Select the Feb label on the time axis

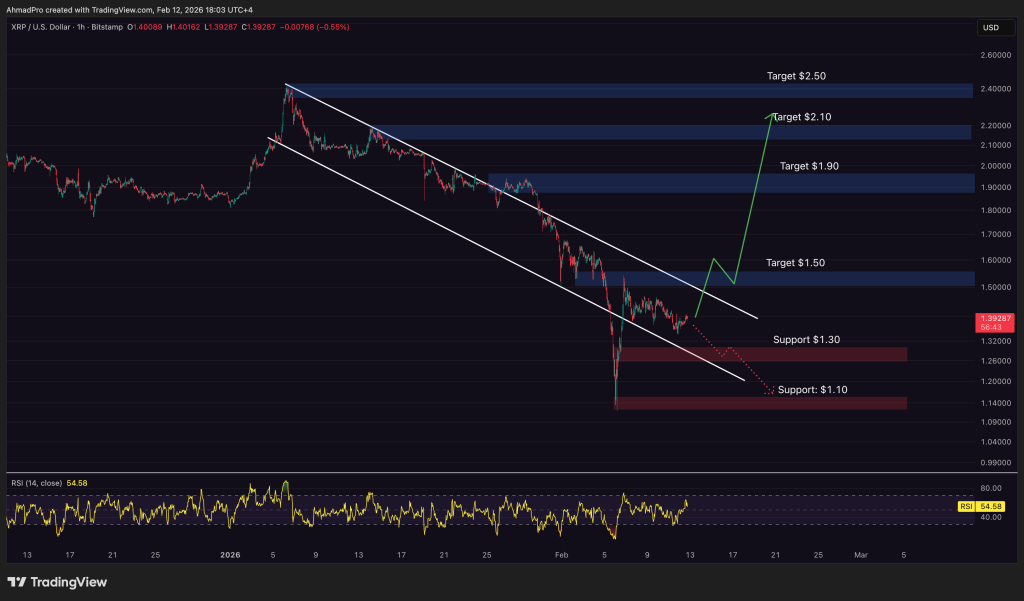point(560,554)
